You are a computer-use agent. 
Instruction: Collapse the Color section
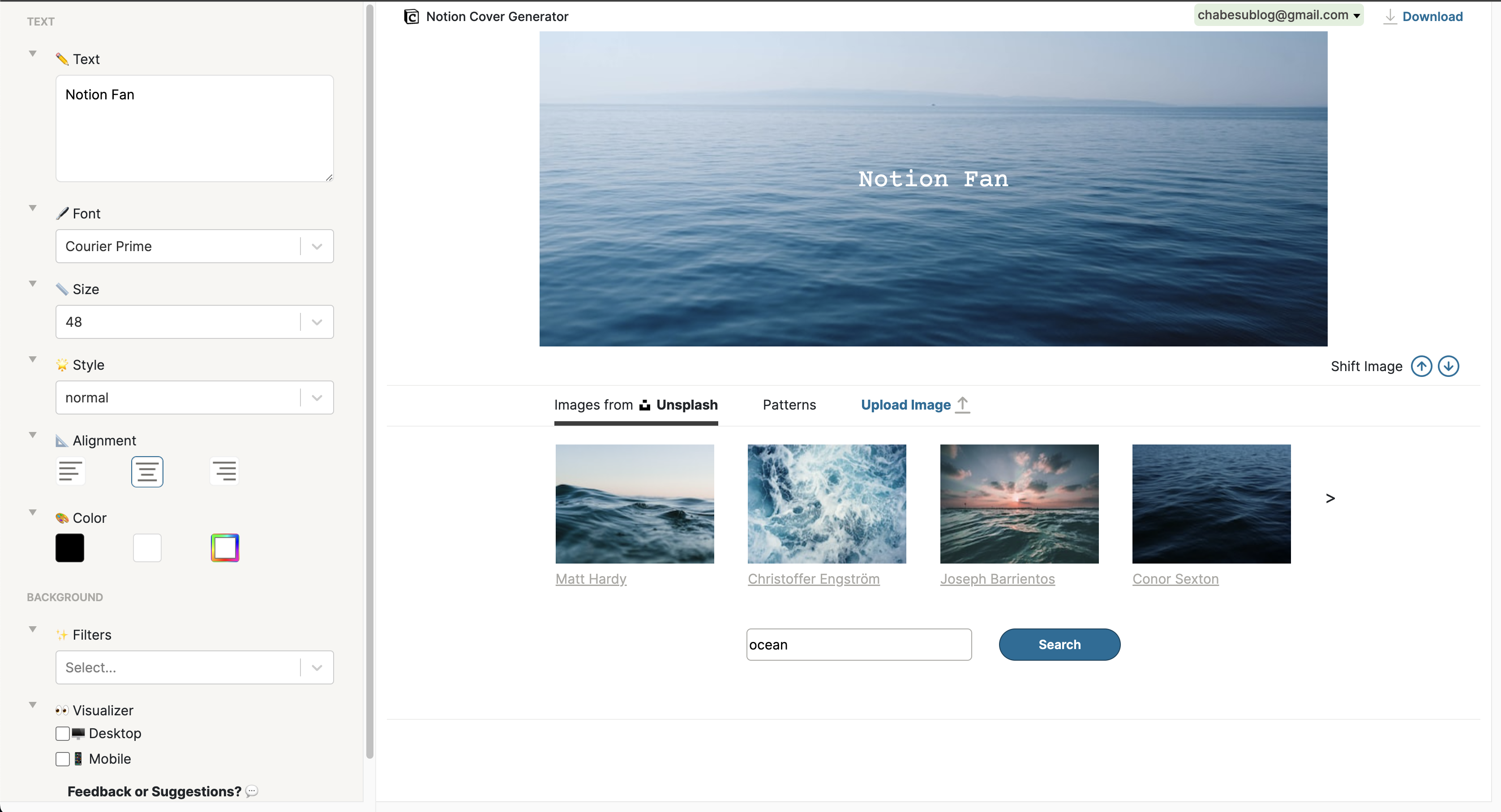click(x=33, y=512)
